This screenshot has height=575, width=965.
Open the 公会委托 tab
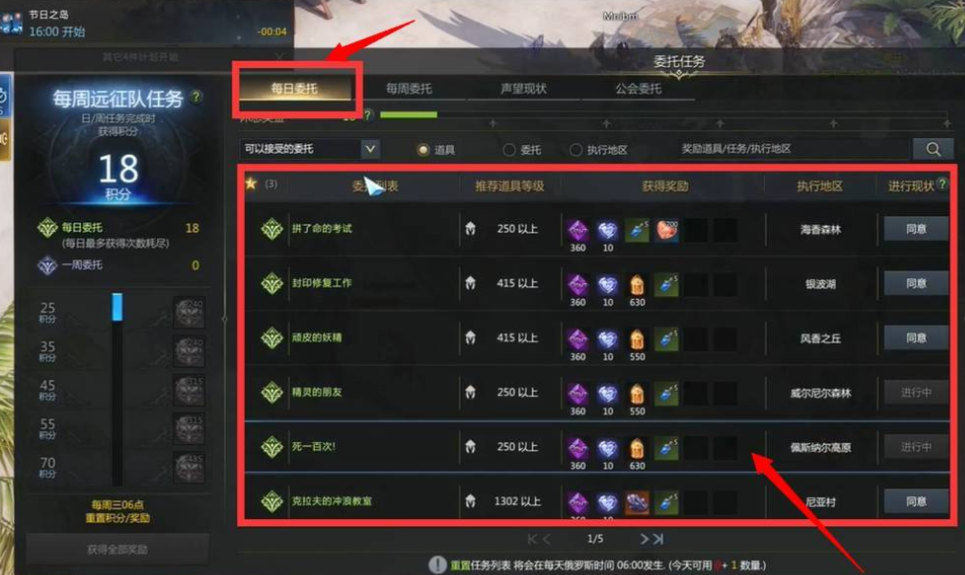[638, 89]
